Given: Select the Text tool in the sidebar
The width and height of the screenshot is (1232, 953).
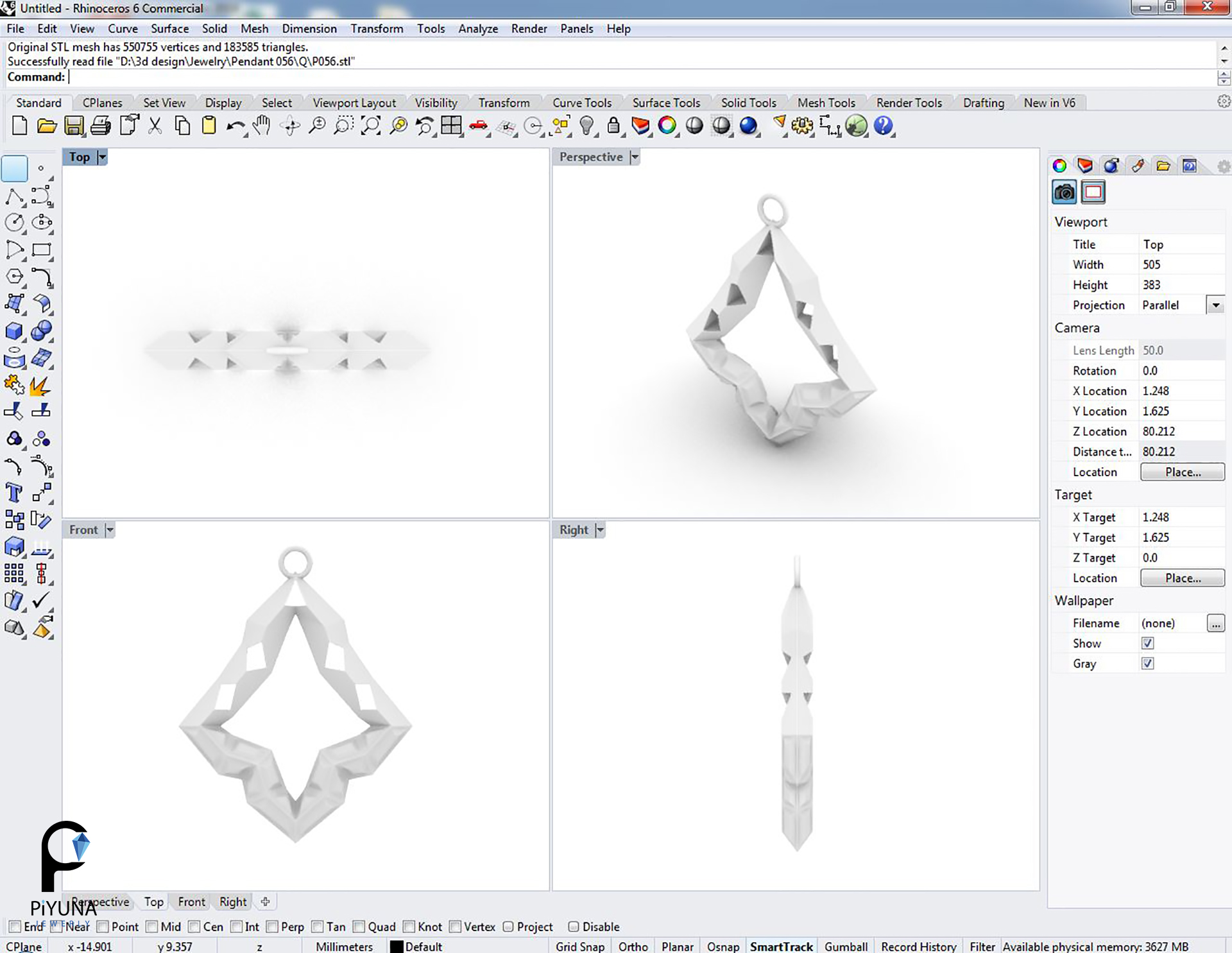Looking at the screenshot, I should [x=14, y=492].
